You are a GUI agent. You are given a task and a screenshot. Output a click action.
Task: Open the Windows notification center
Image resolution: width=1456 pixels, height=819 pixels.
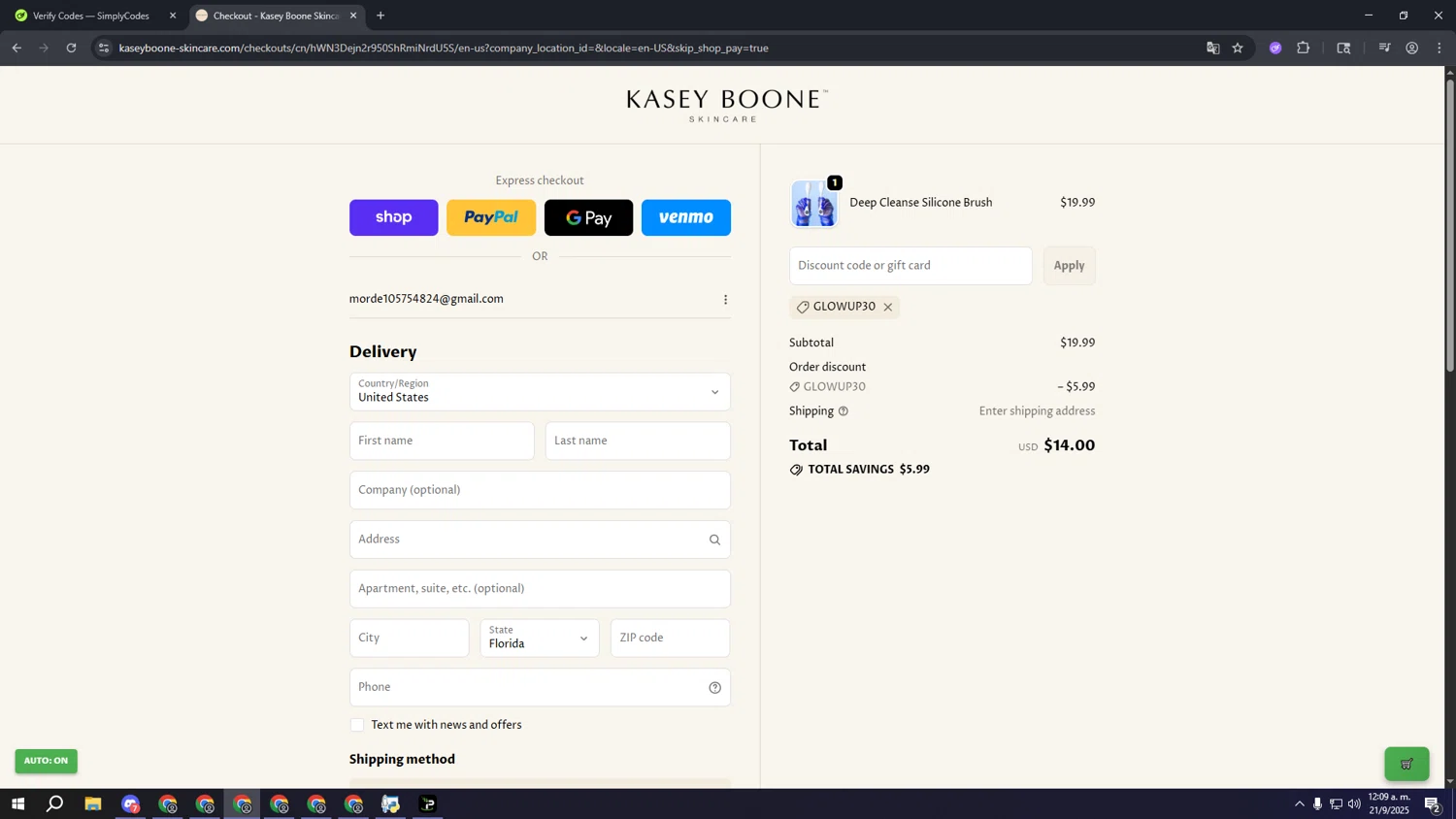tap(1432, 804)
